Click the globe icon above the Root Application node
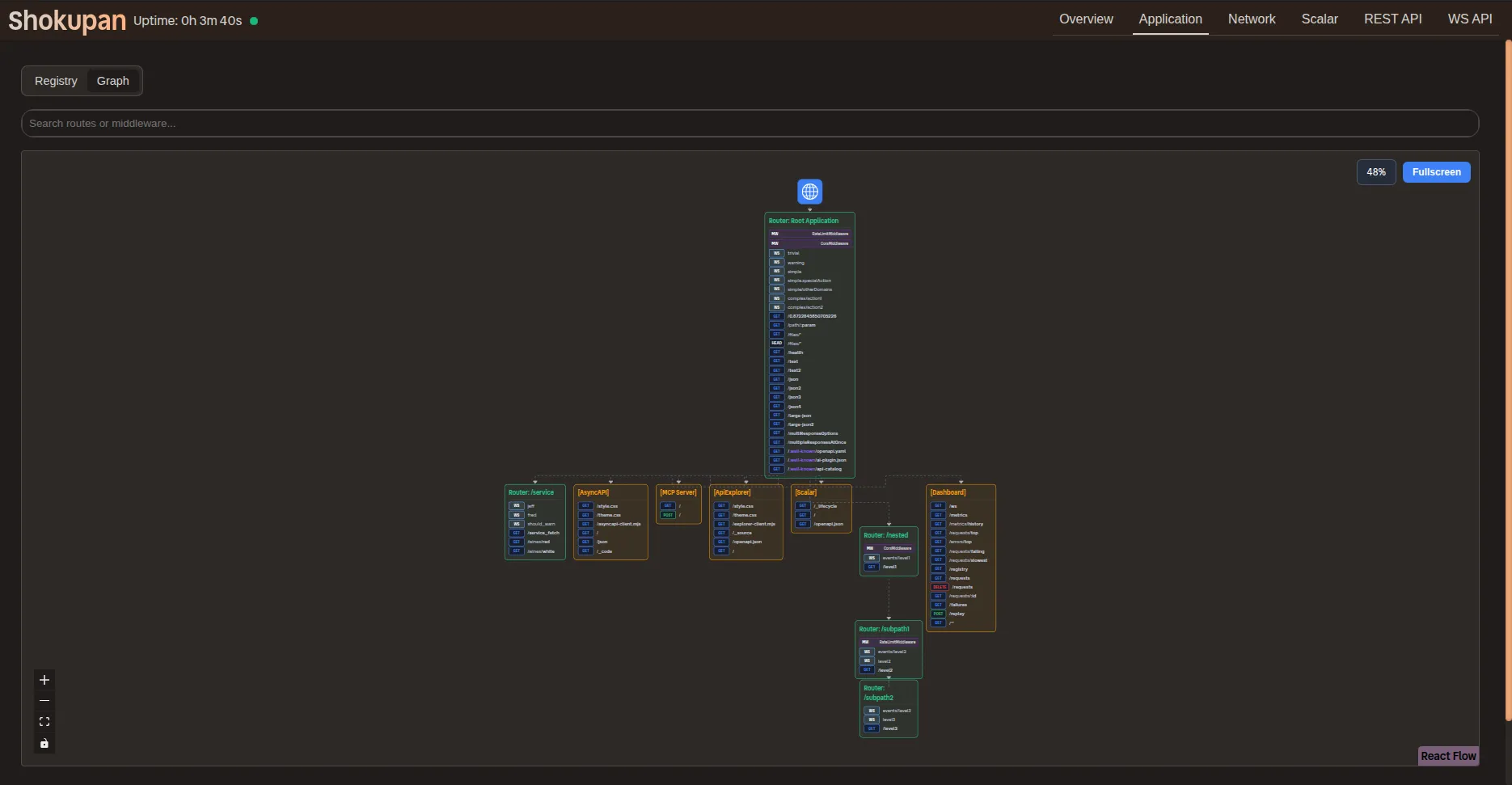Viewport: 1512px width, 785px height. point(809,192)
